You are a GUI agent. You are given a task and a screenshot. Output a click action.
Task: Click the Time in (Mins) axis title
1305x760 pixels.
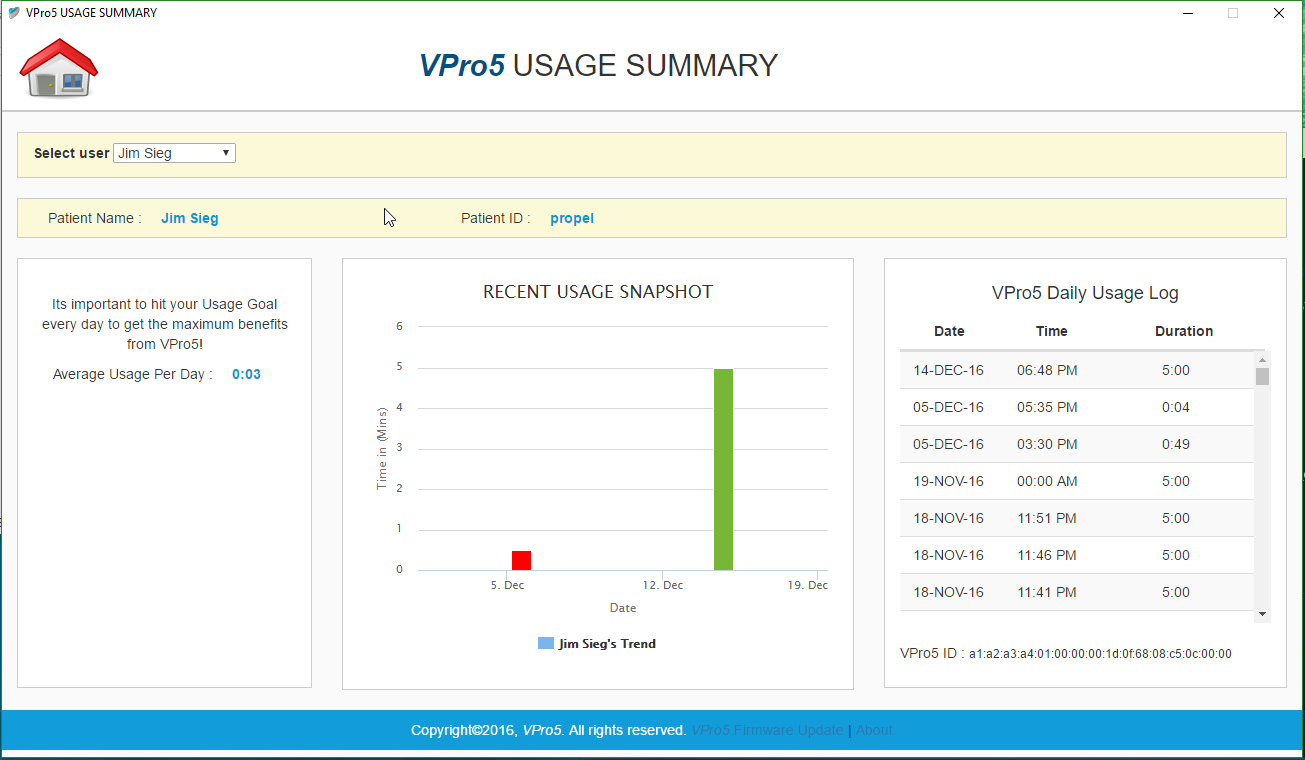click(x=381, y=448)
